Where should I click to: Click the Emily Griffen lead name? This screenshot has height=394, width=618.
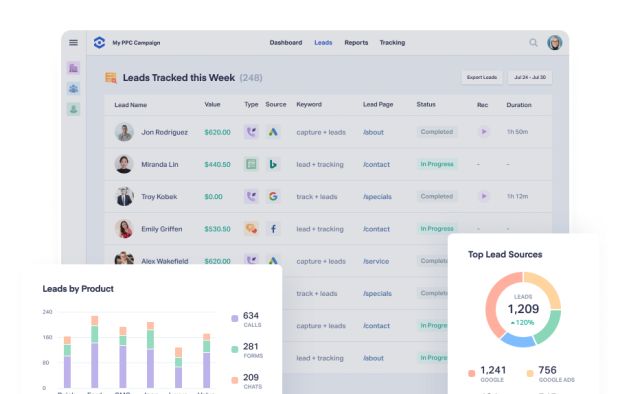pyautogui.click(x=162, y=229)
